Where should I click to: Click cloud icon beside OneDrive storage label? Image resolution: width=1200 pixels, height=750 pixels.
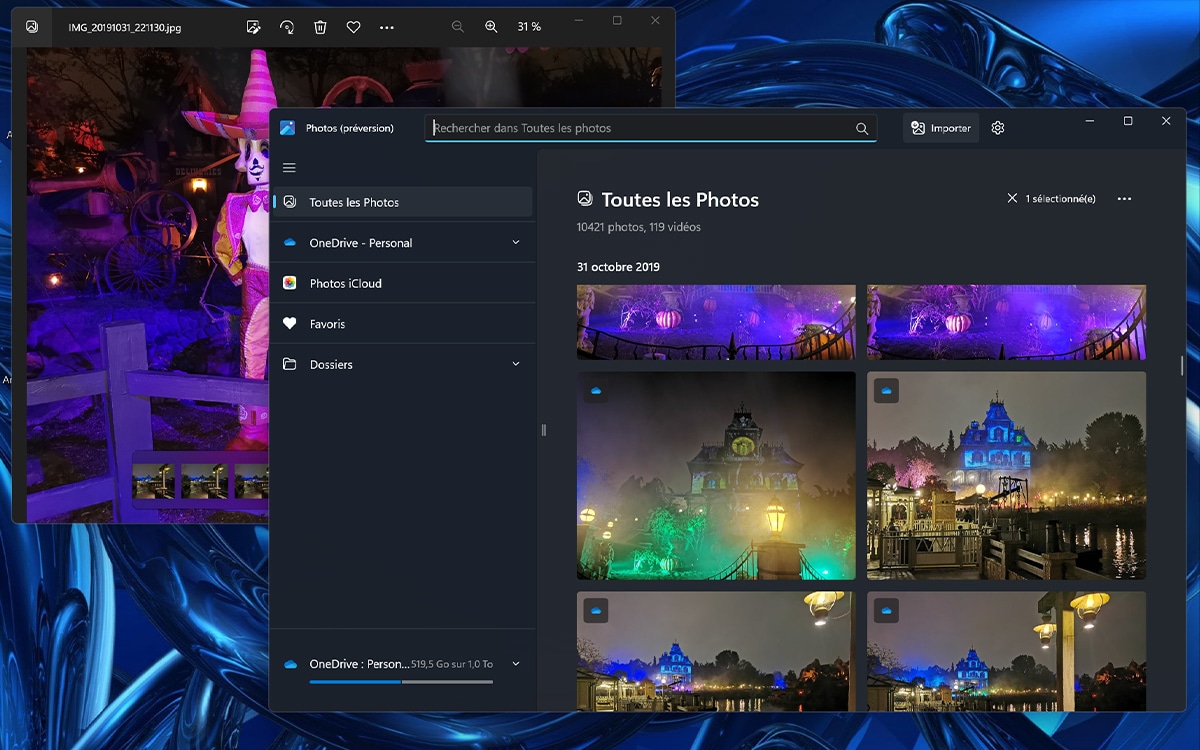click(x=290, y=664)
